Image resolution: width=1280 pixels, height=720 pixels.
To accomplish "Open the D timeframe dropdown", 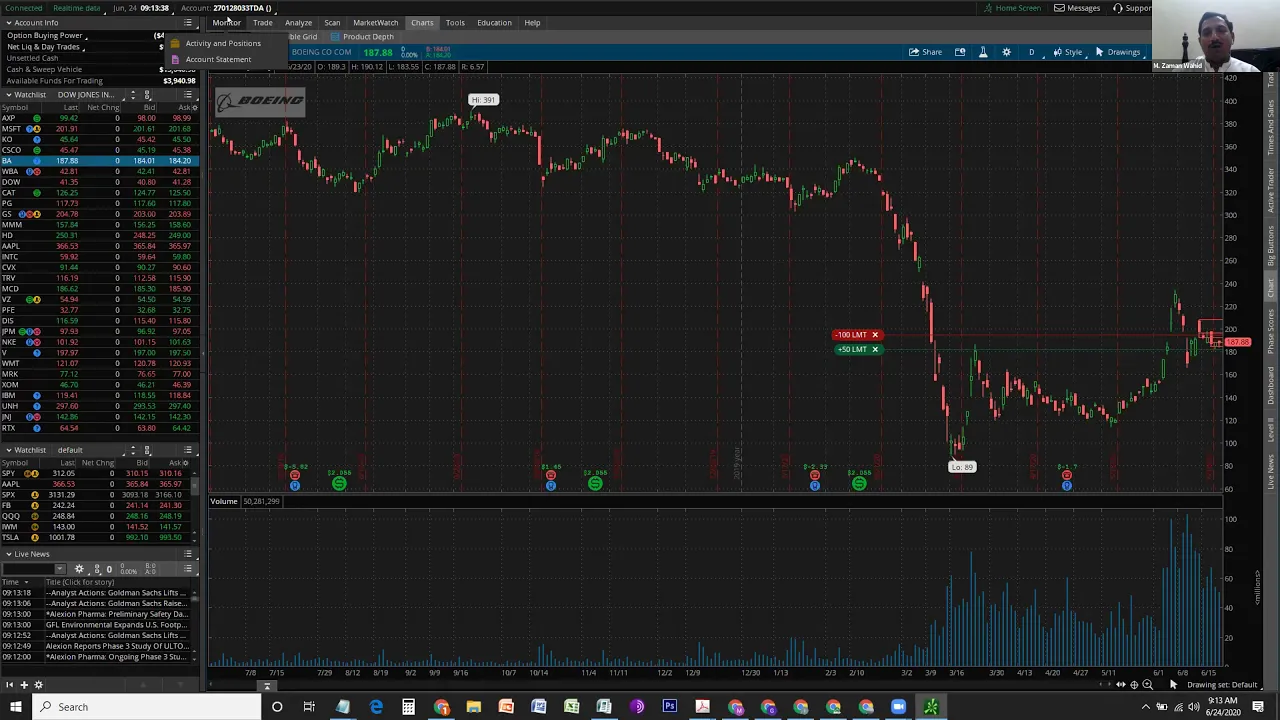I will click(1031, 52).
